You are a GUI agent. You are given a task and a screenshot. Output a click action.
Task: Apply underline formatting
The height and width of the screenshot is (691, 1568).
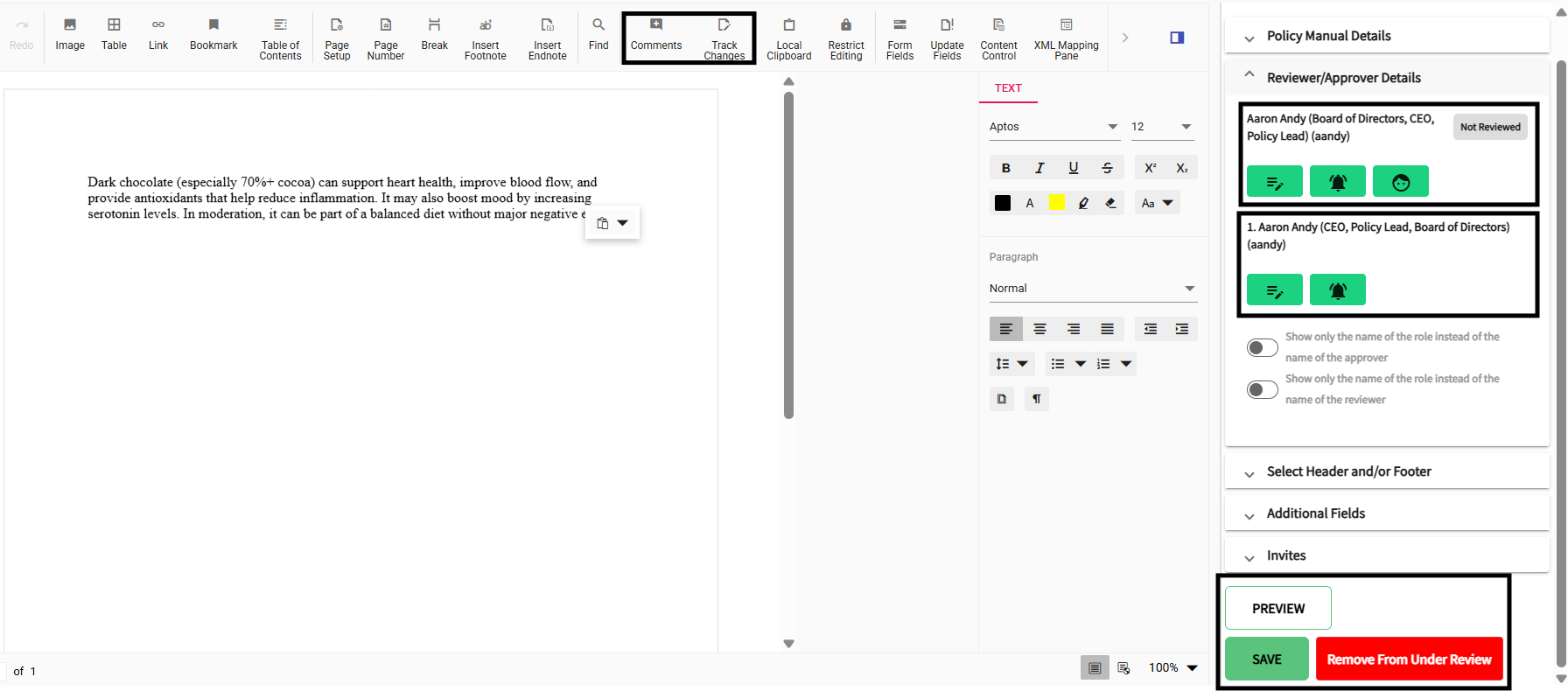(1074, 168)
